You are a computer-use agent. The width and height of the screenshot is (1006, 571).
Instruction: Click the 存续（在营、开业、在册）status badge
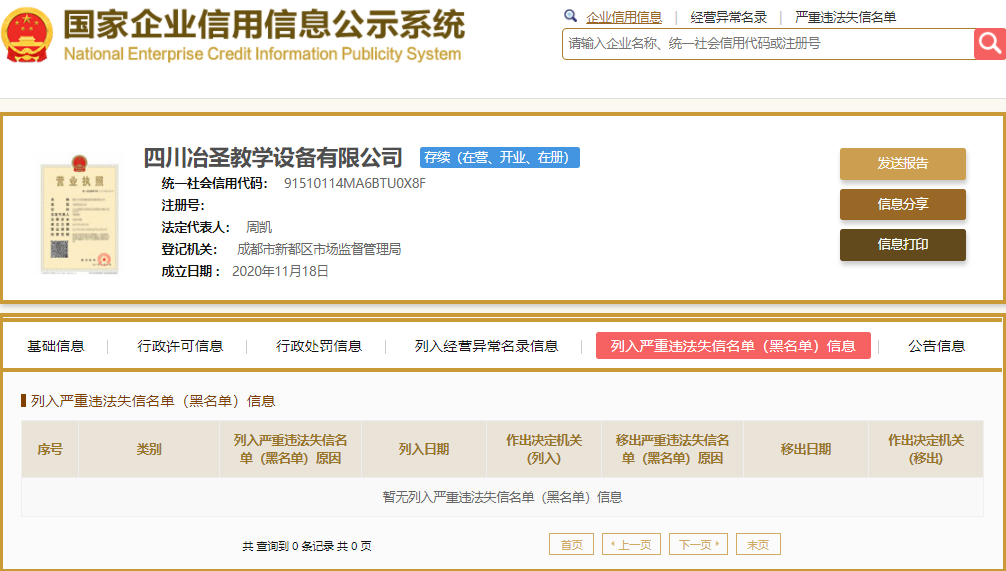pos(500,157)
